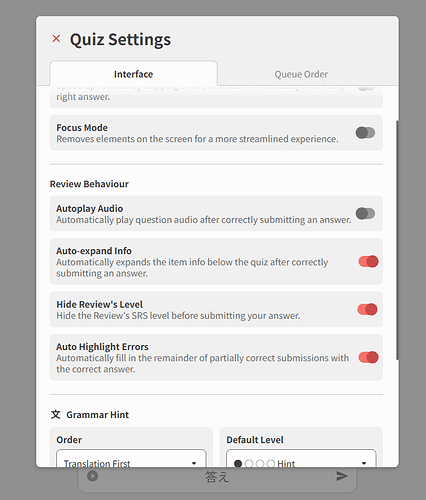Click the Grammar Hint kanji icon
Viewport: 426px width, 500px height.
point(56,415)
